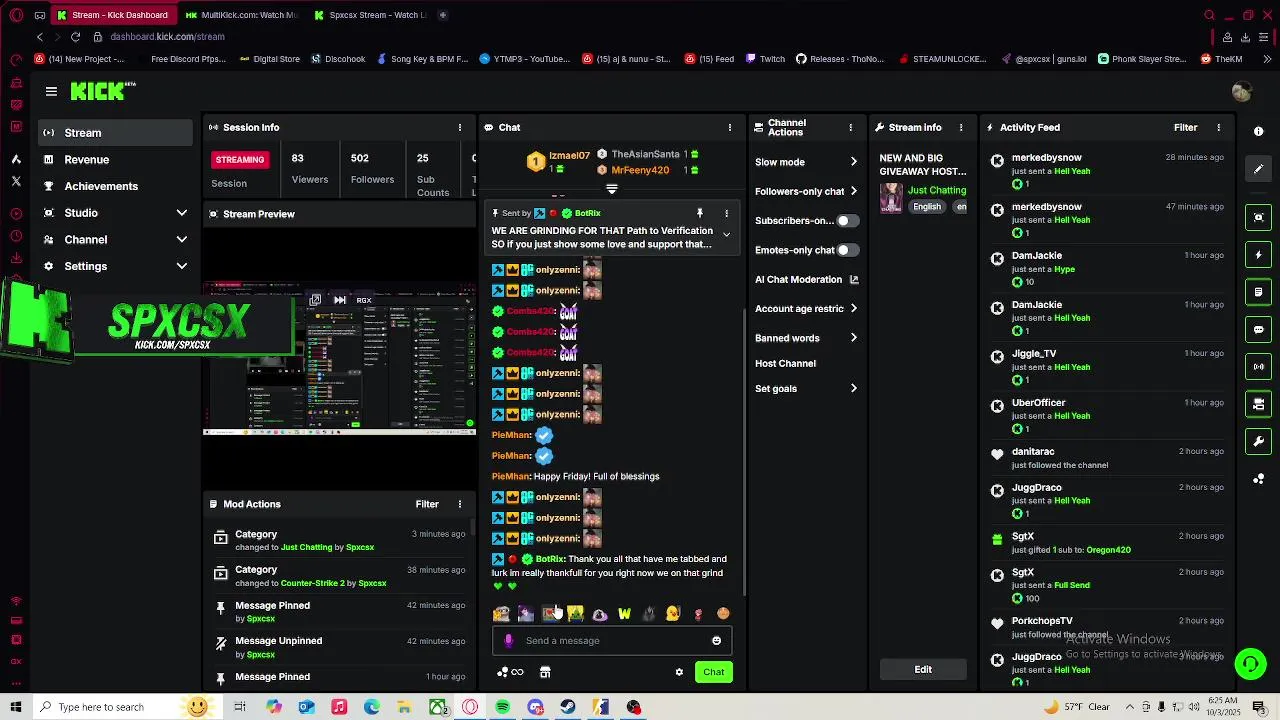Click Just Chatting category in Stream info

tap(937, 190)
